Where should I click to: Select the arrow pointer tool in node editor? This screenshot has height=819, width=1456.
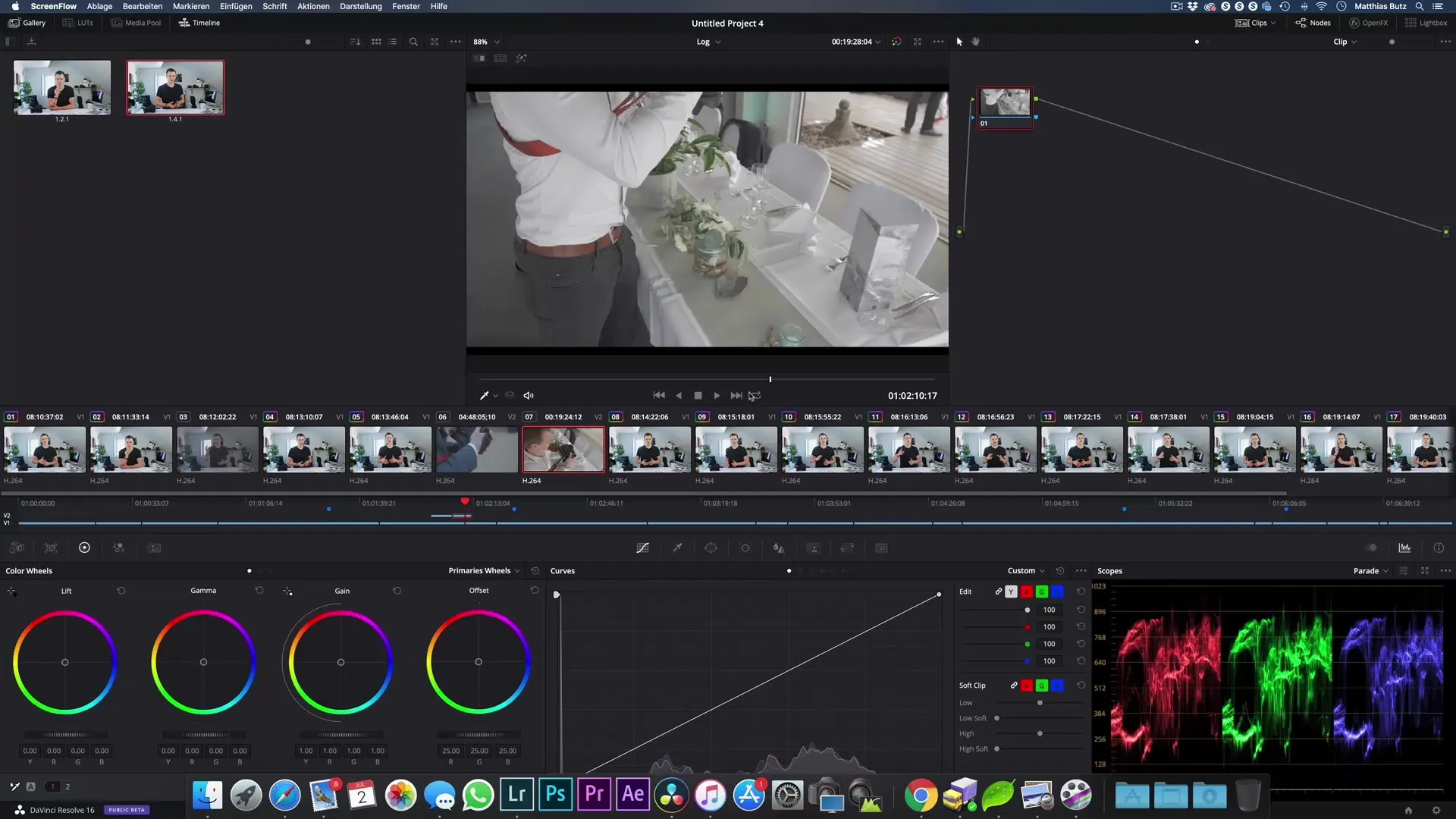pyautogui.click(x=959, y=42)
